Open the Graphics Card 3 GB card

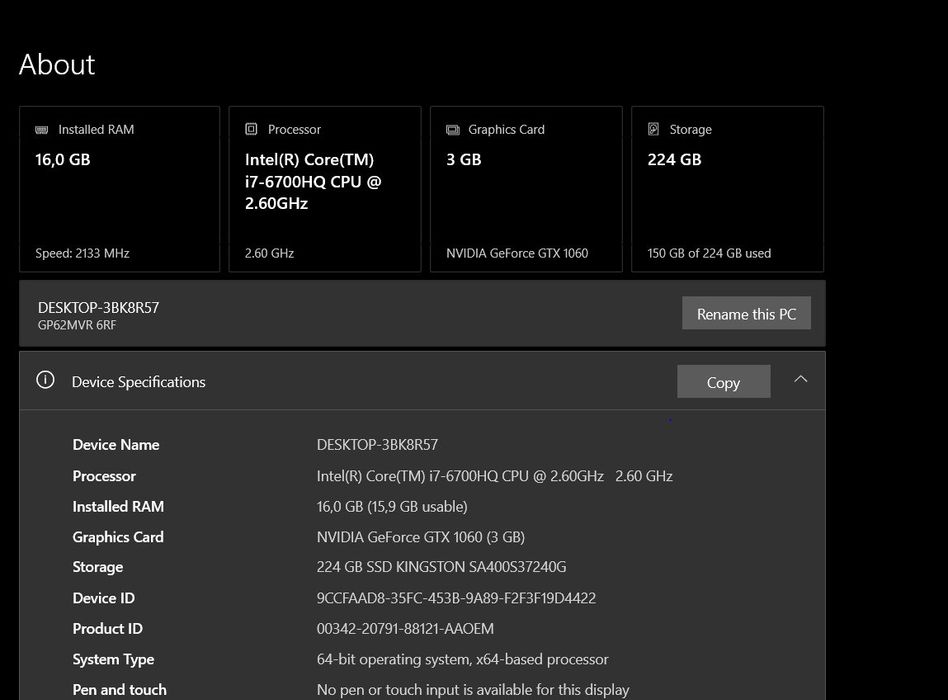coord(526,189)
